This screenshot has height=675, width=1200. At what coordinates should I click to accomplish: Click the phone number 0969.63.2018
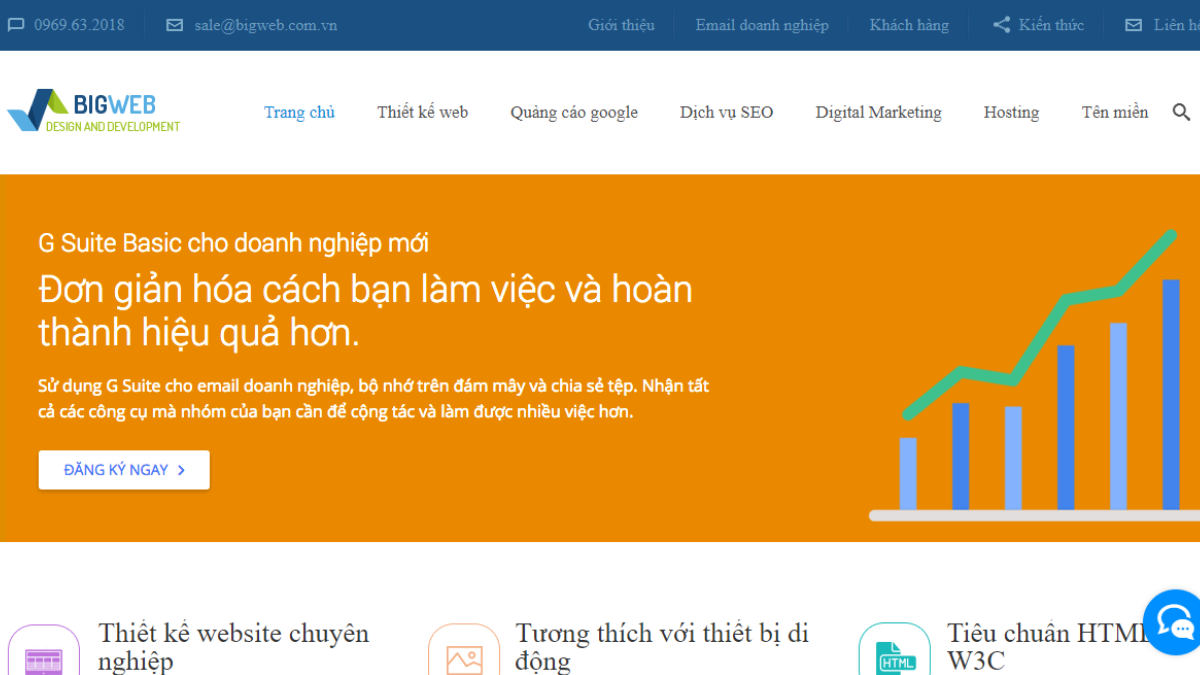(x=79, y=25)
